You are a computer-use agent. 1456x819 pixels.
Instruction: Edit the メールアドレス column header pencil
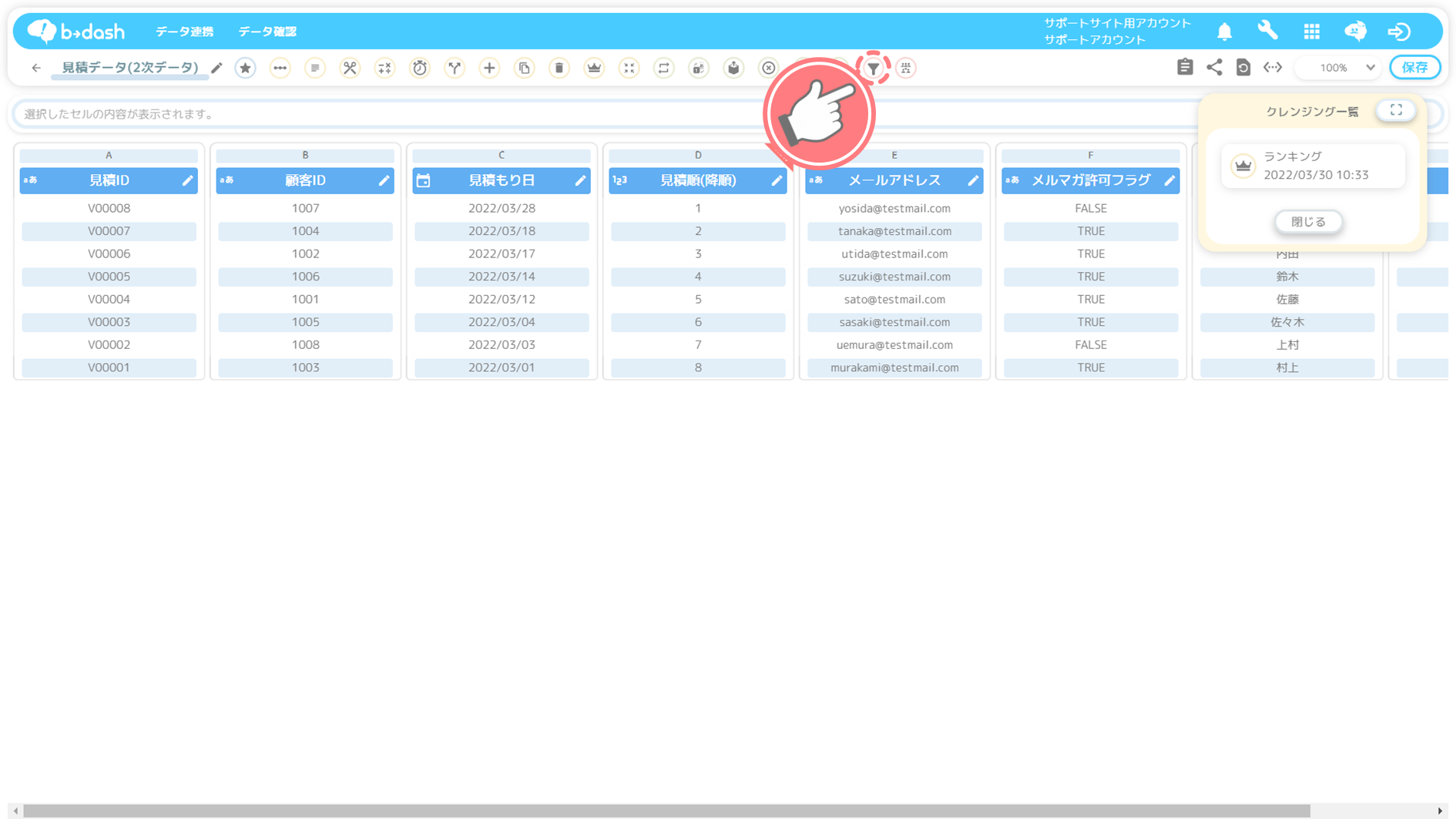pyautogui.click(x=973, y=181)
